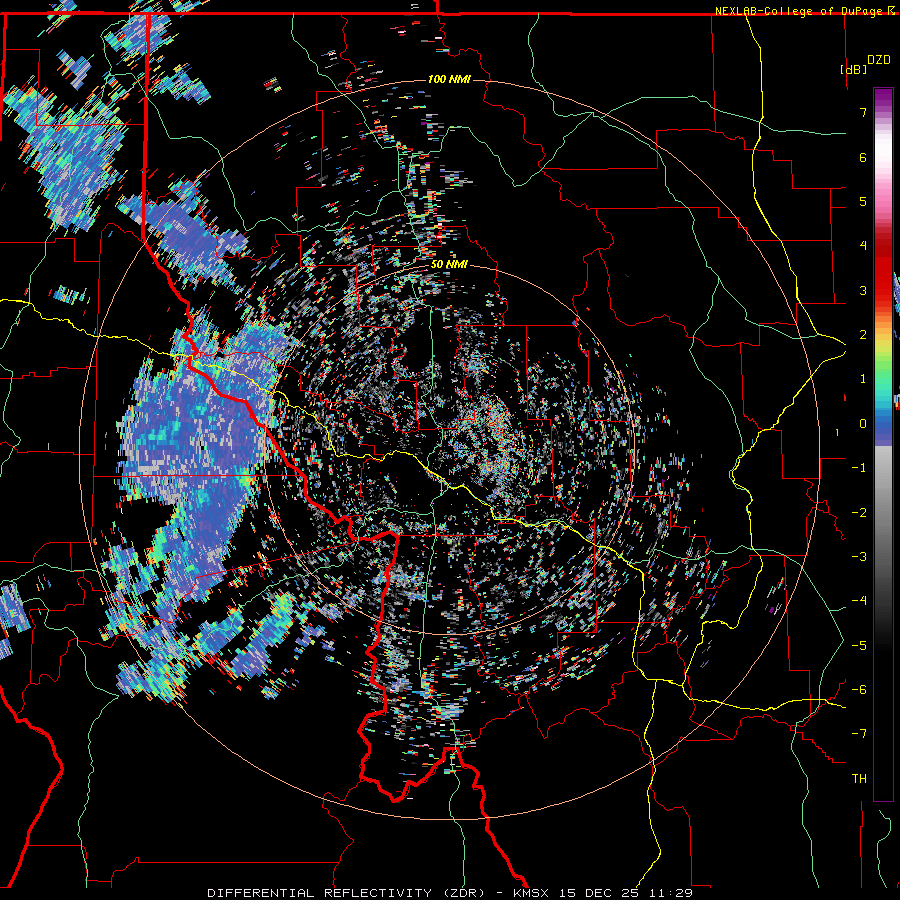
Task: Click the DZD legend title
Action: (878, 60)
